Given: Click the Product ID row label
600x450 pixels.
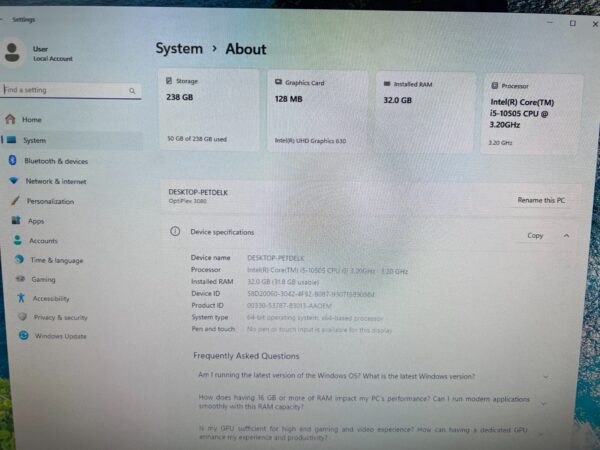Looking at the screenshot, I should pyautogui.click(x=207, y=305).
